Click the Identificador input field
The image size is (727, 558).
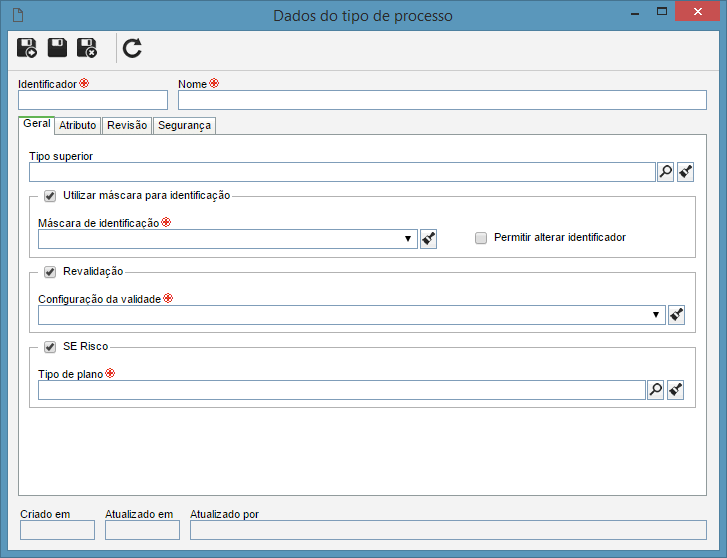93,100
